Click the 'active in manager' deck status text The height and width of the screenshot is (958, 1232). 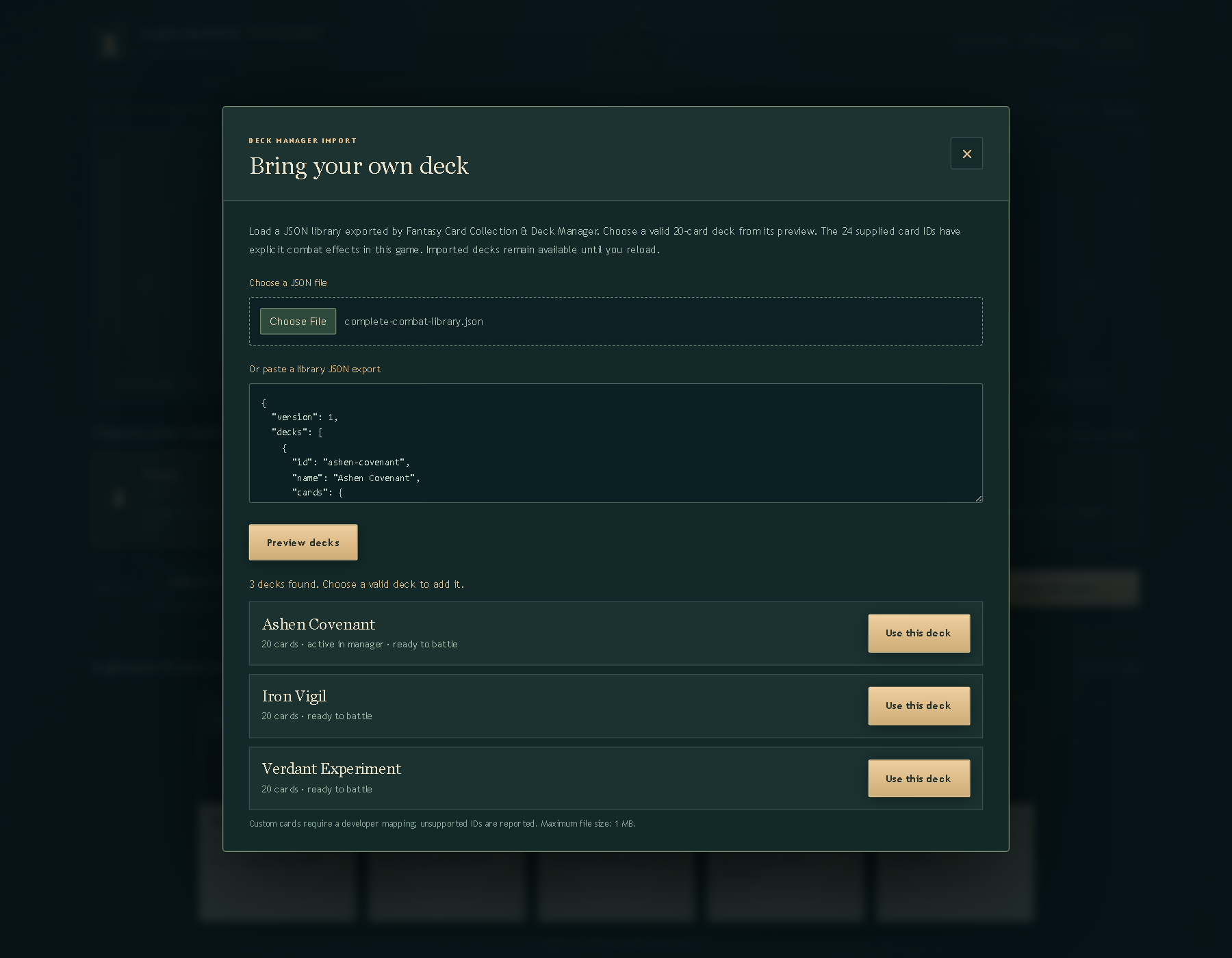(x=345, y=645)
